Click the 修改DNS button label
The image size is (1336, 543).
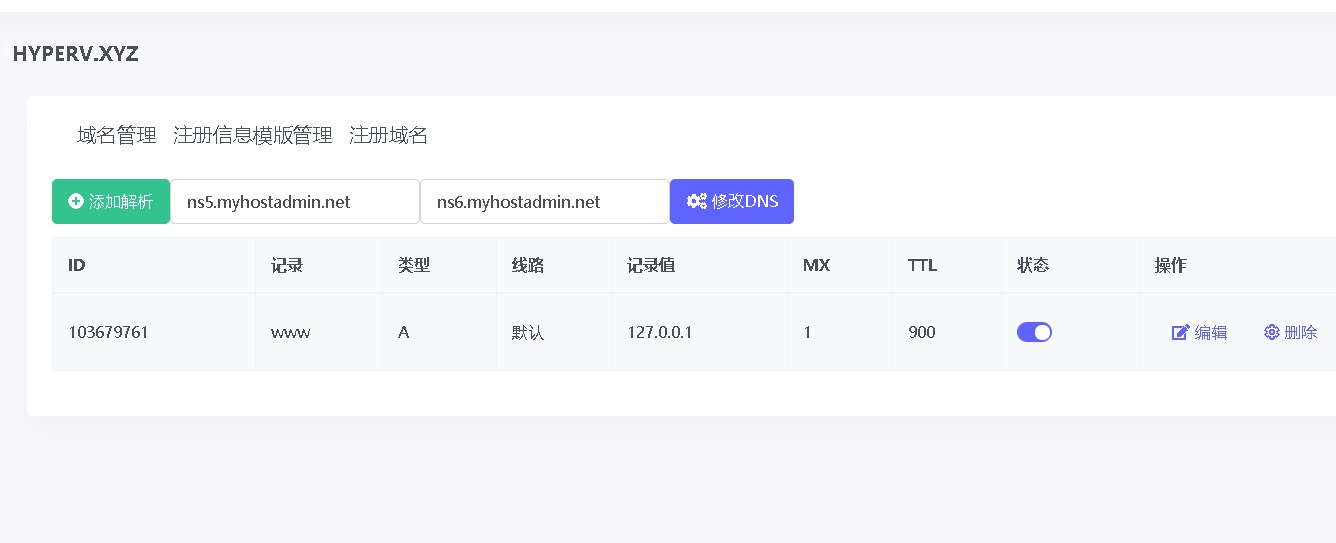[745, 202]
